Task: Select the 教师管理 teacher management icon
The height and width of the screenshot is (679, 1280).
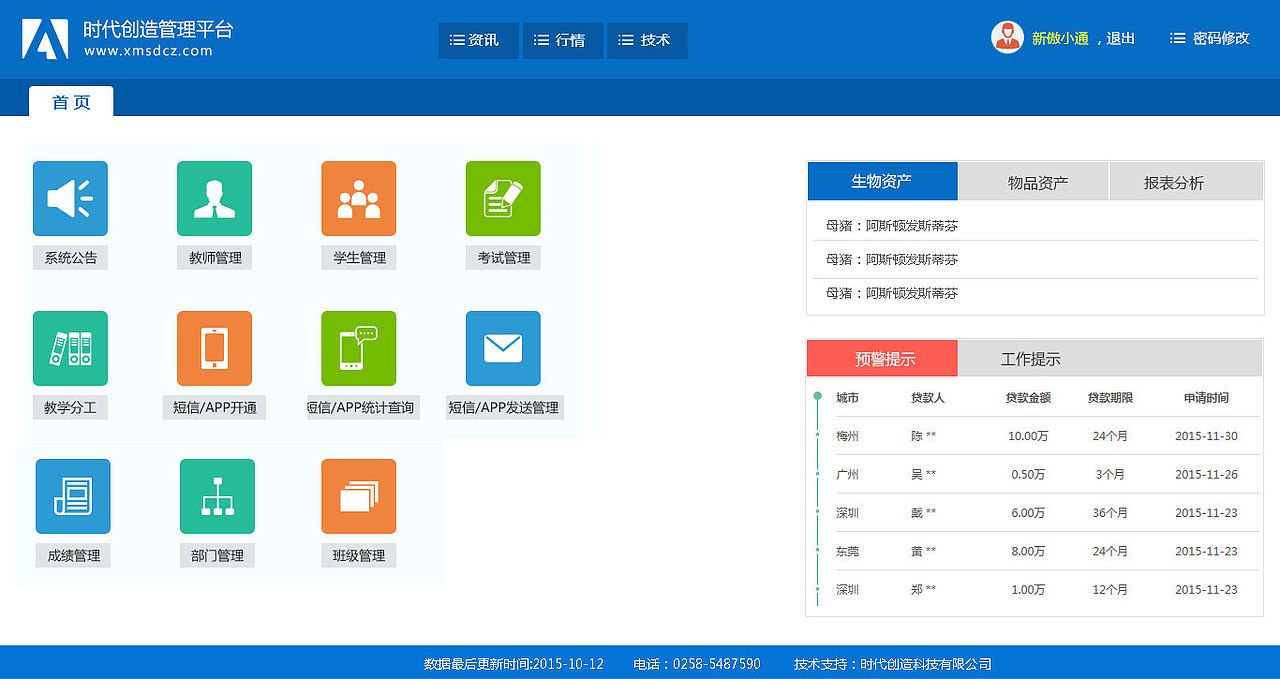Action: [214, 197]
